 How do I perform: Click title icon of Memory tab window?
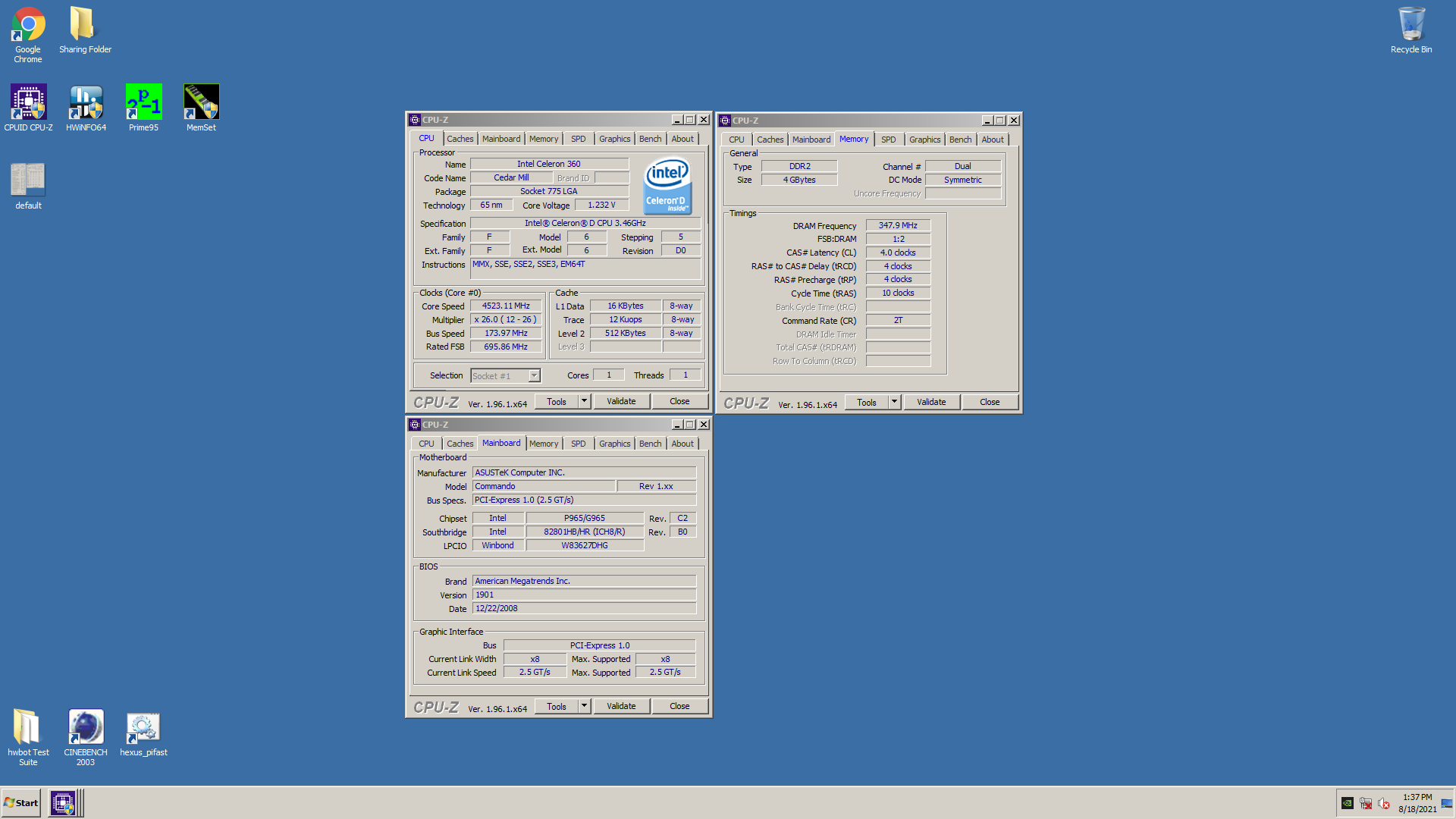tap(725, 121)
